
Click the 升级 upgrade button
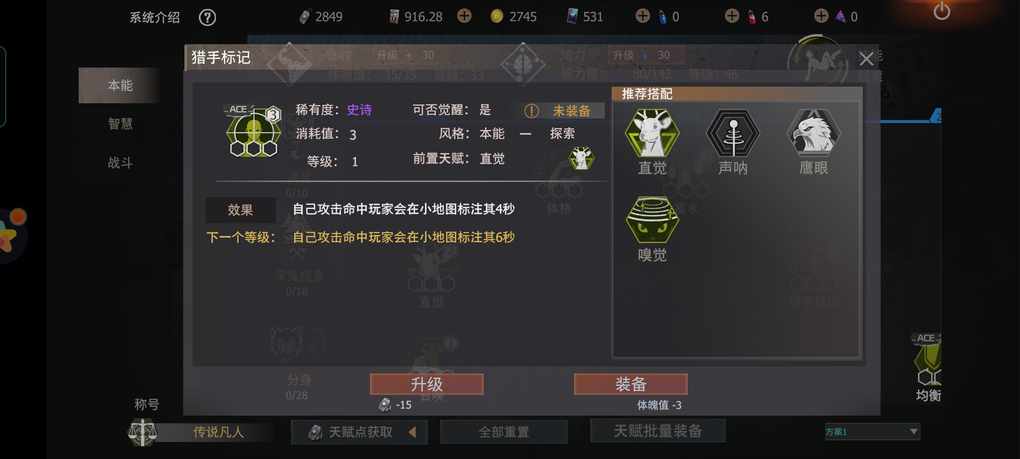coord(427,384)
